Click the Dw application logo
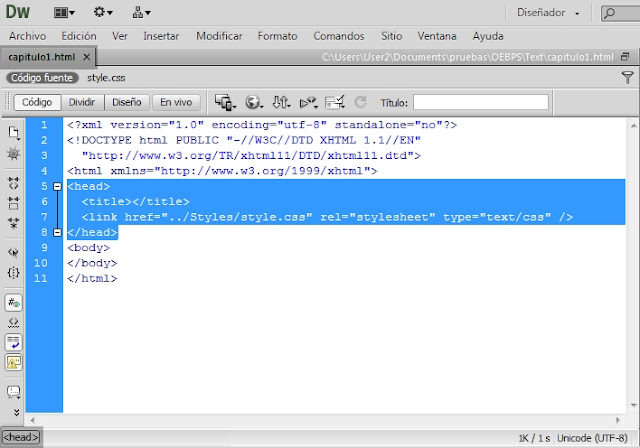This screenshot has width=640, height=448. 18,12
